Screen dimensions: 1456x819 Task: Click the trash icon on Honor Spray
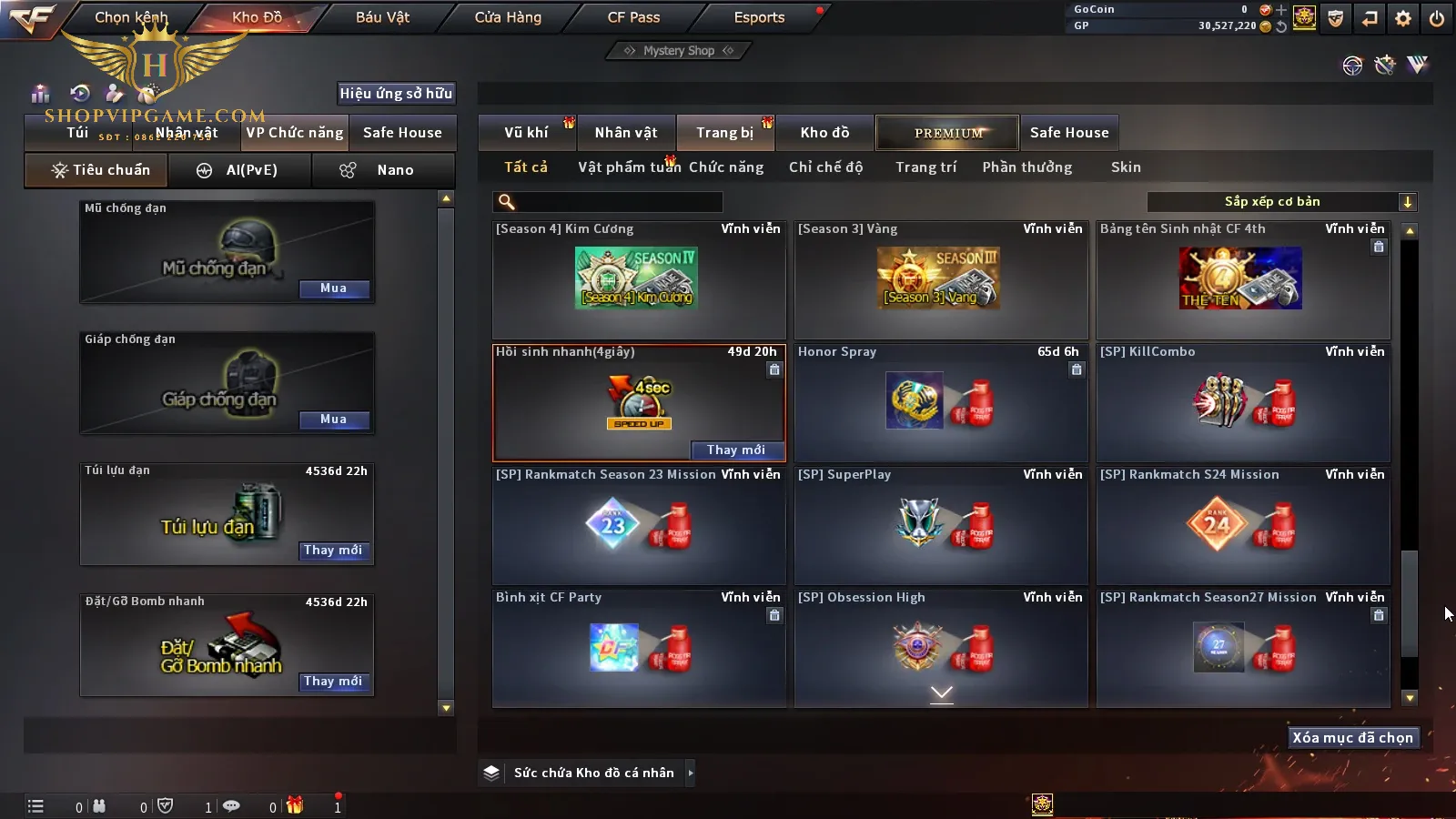(1077, 369)
